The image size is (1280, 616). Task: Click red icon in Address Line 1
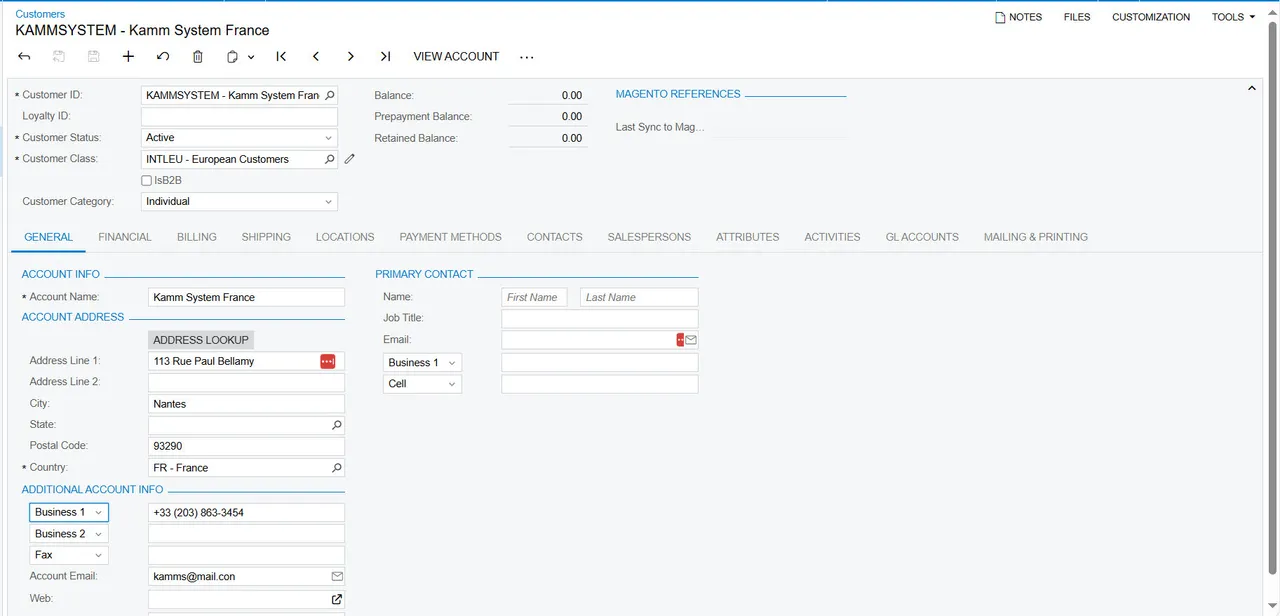[x=328, y=361]
